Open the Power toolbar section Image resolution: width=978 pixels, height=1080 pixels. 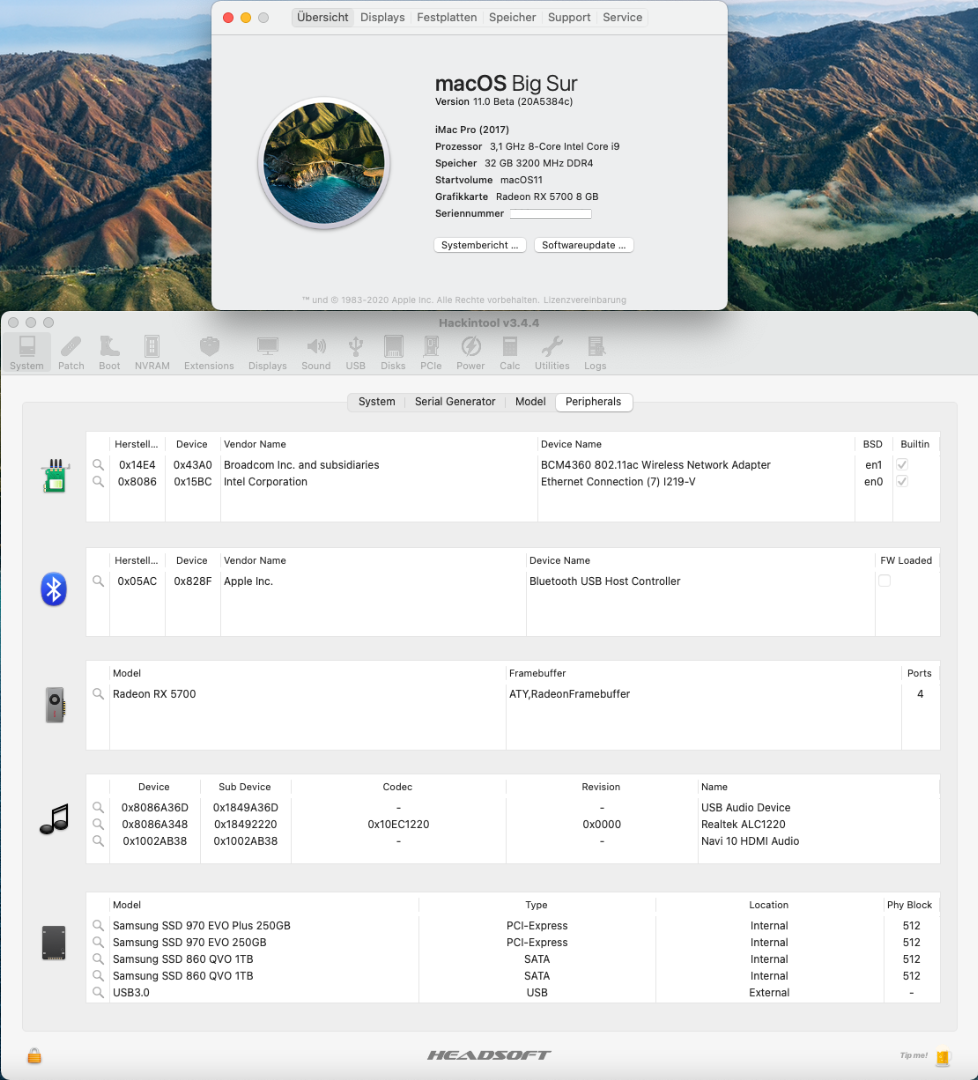(x=470, y=351)
